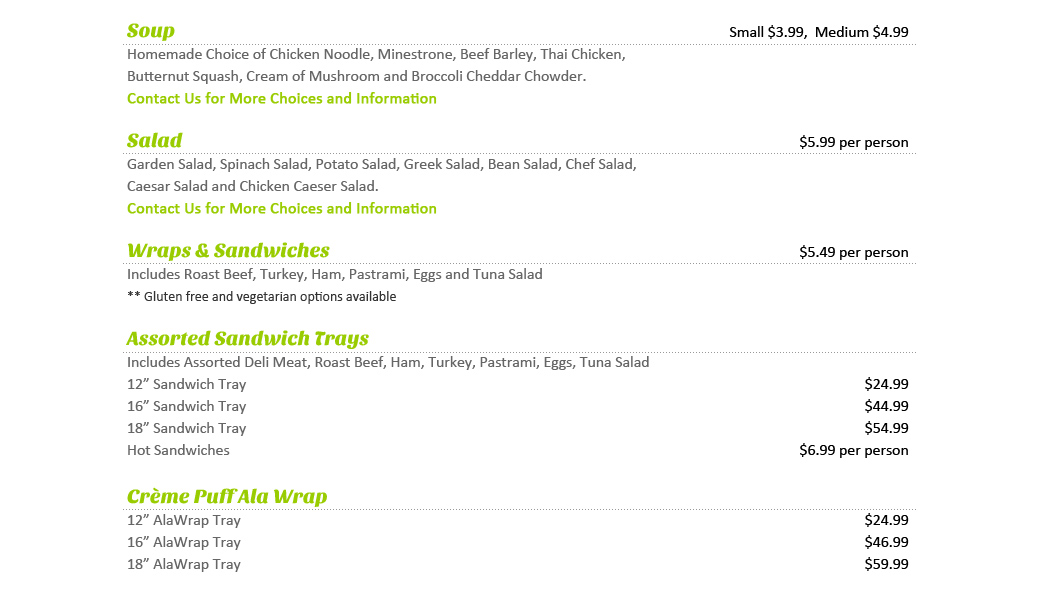
Task: Click the Assorted Sandwich Trays heading
Action: click(x=247, y=339)
